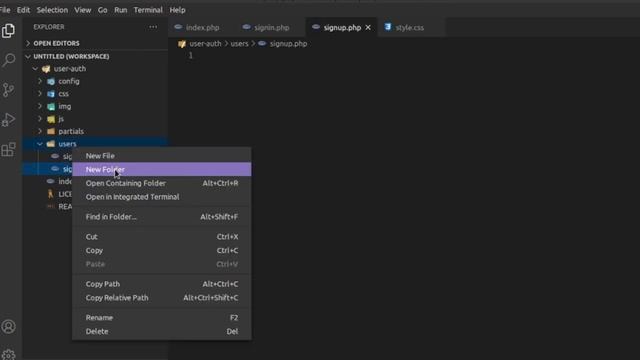Select Find in Folder option
This screenshot has width=640, height=360.
[x=162, y=217]
